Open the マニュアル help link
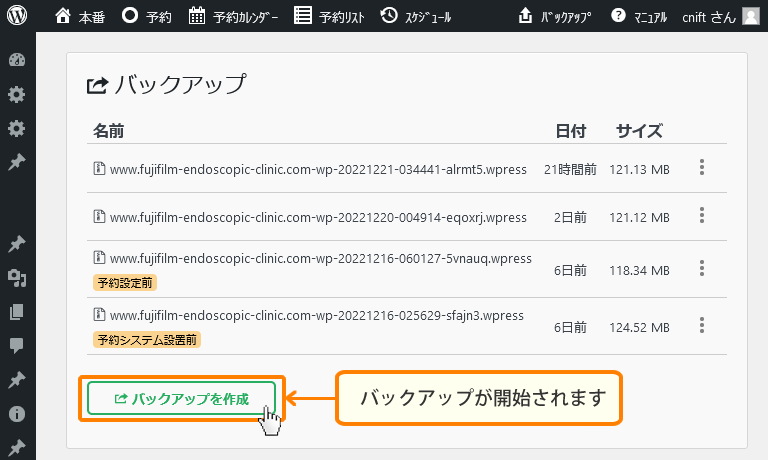This screenshot has height=460, width=768. [x=639, y=16]
